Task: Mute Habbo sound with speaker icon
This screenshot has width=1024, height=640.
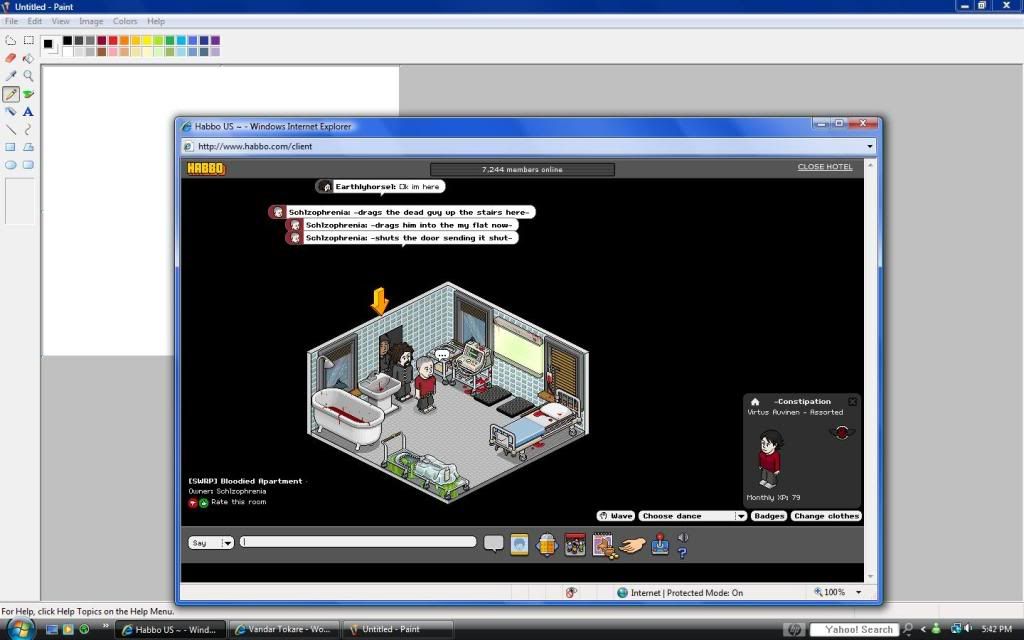Action: (x=683, y=537)
